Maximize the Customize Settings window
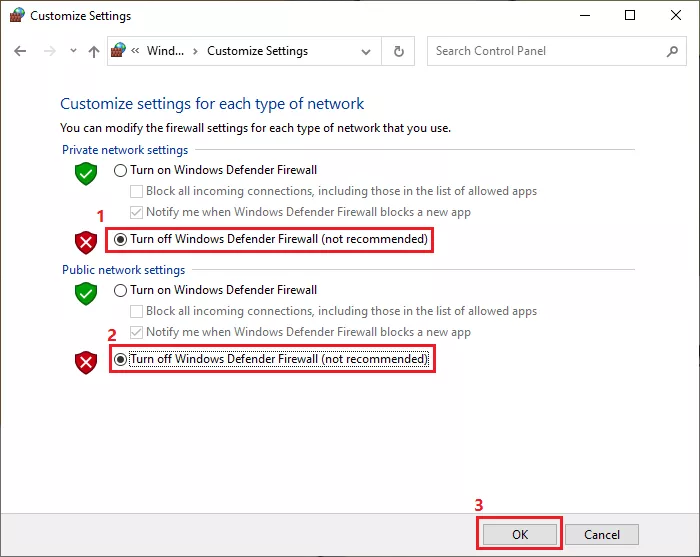 [630, 15]
